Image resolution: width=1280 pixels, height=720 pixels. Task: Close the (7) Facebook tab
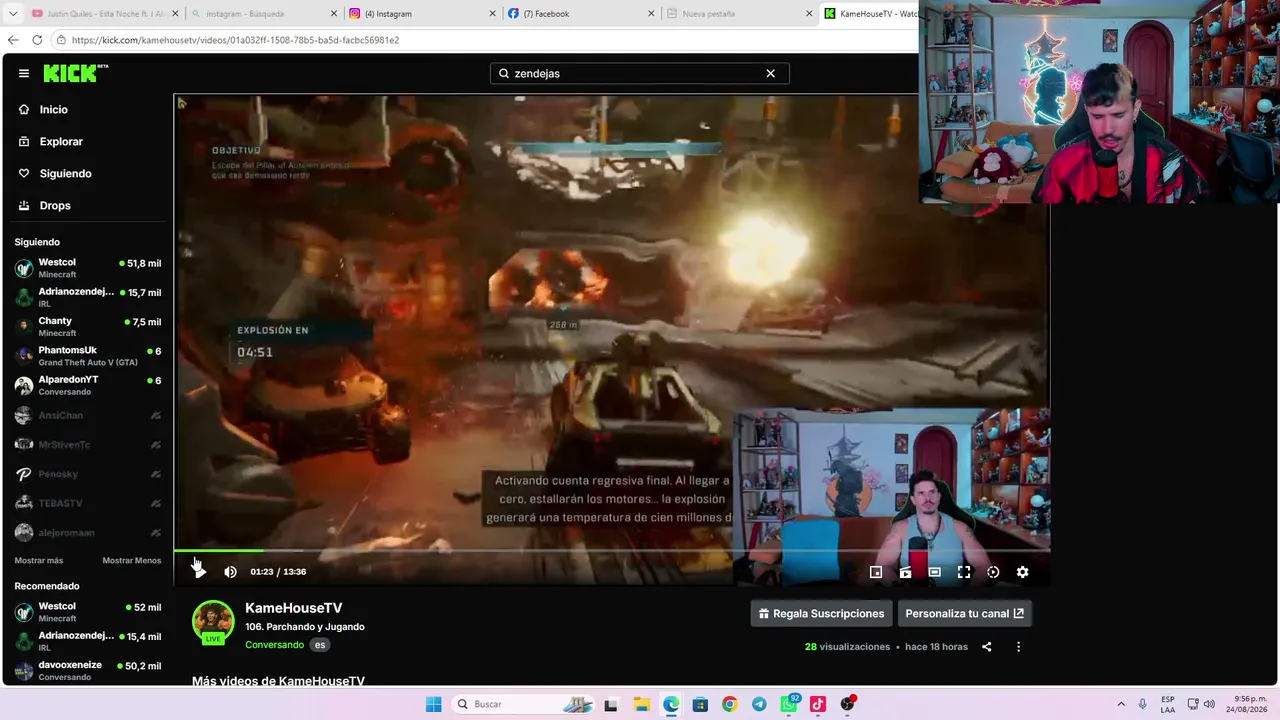point(651,14)
